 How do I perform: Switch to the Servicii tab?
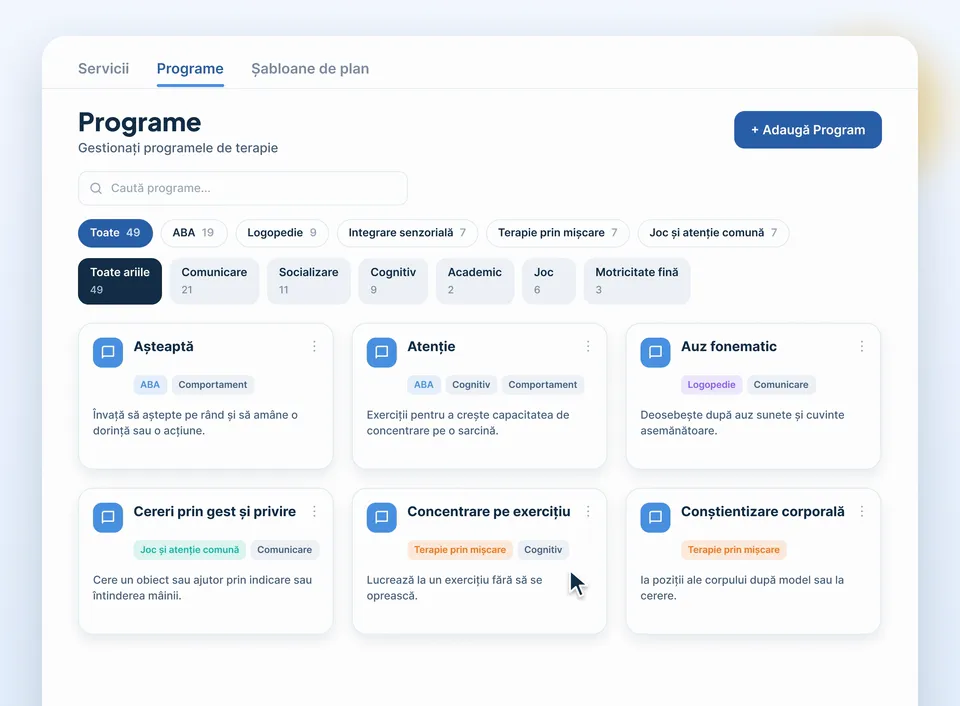click(103, 69)
